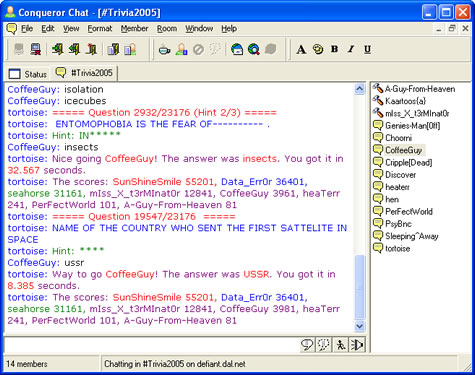475x375 pixels.
Task: Select member Sleeping^Away
Action: (x=406, y=236)
